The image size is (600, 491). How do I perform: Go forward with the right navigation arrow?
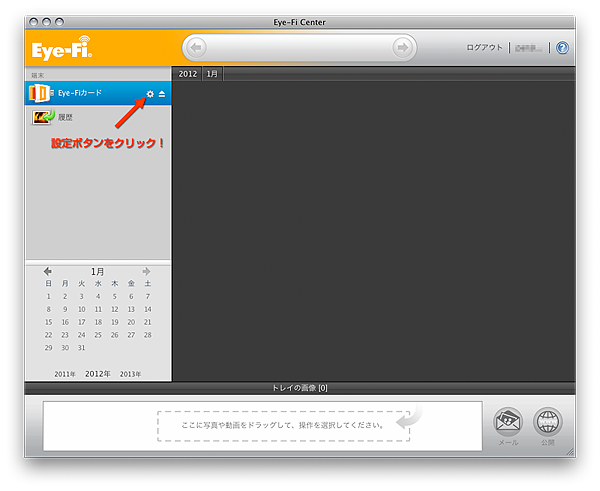(x=402, y=47)
